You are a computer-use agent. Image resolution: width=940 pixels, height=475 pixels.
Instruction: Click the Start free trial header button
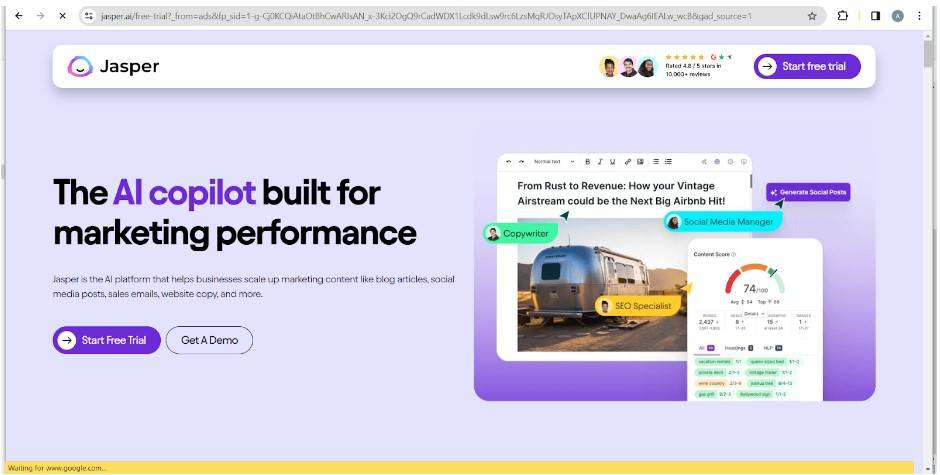pos(806,67)
